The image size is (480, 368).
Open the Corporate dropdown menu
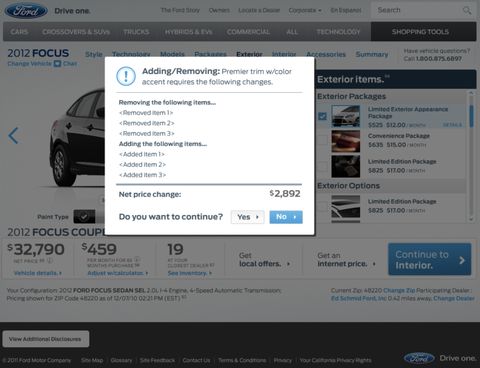(x=305, y=10)
